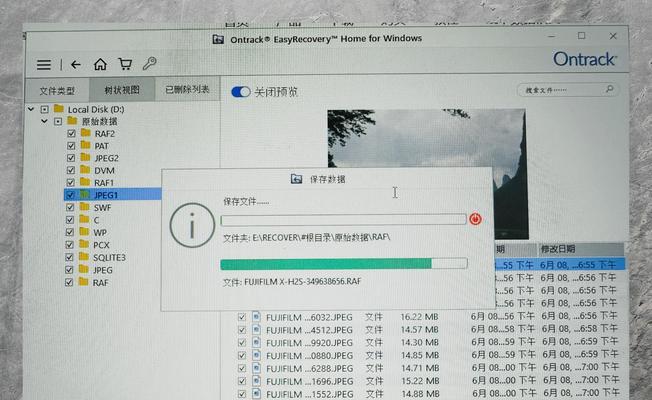This screenshot has height=400, width=652.
Task: Open the shopping cart icon
Action: click(x=125, y=64)
